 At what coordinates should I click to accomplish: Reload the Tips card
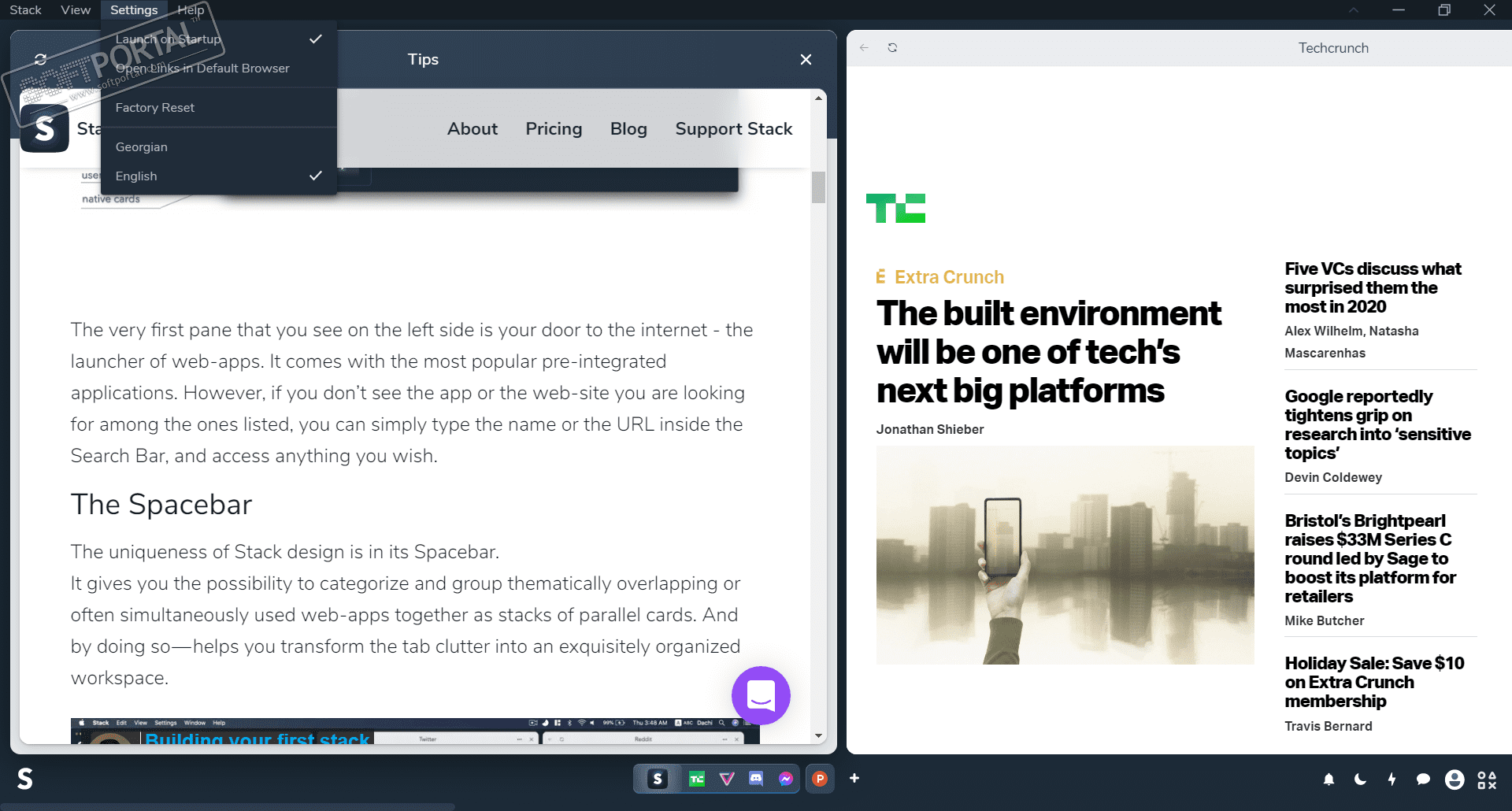tap(41, 59)
